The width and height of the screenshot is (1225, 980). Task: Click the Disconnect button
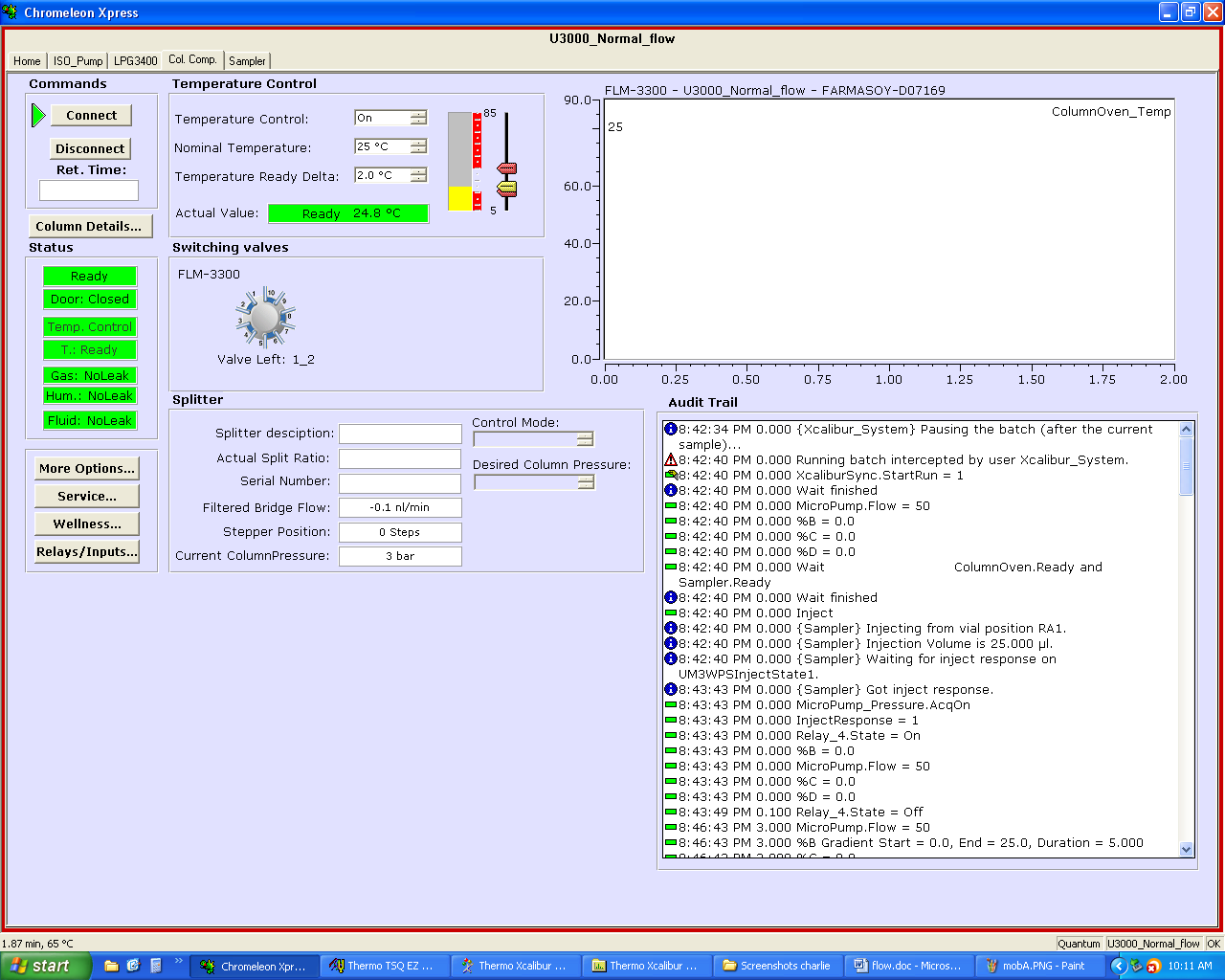90,148
